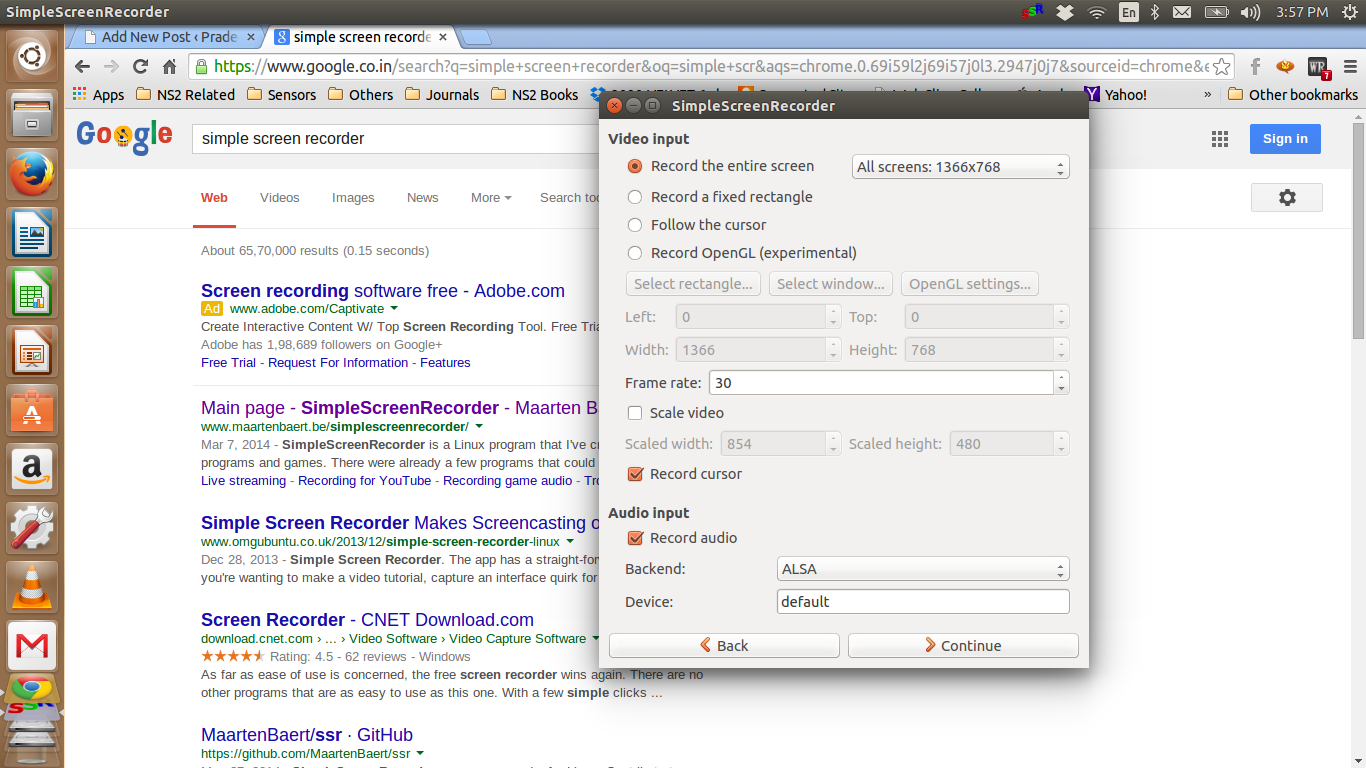Screen dimensions: 1366x768
Task: Open Gmail launcher in the dock
Action: [32, 646]
